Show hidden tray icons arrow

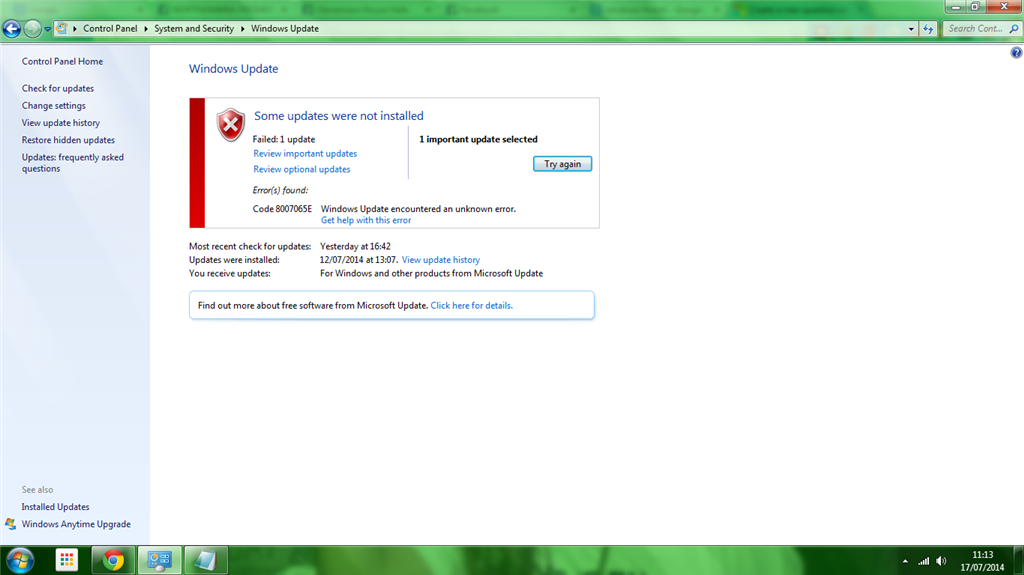[904, 561]
